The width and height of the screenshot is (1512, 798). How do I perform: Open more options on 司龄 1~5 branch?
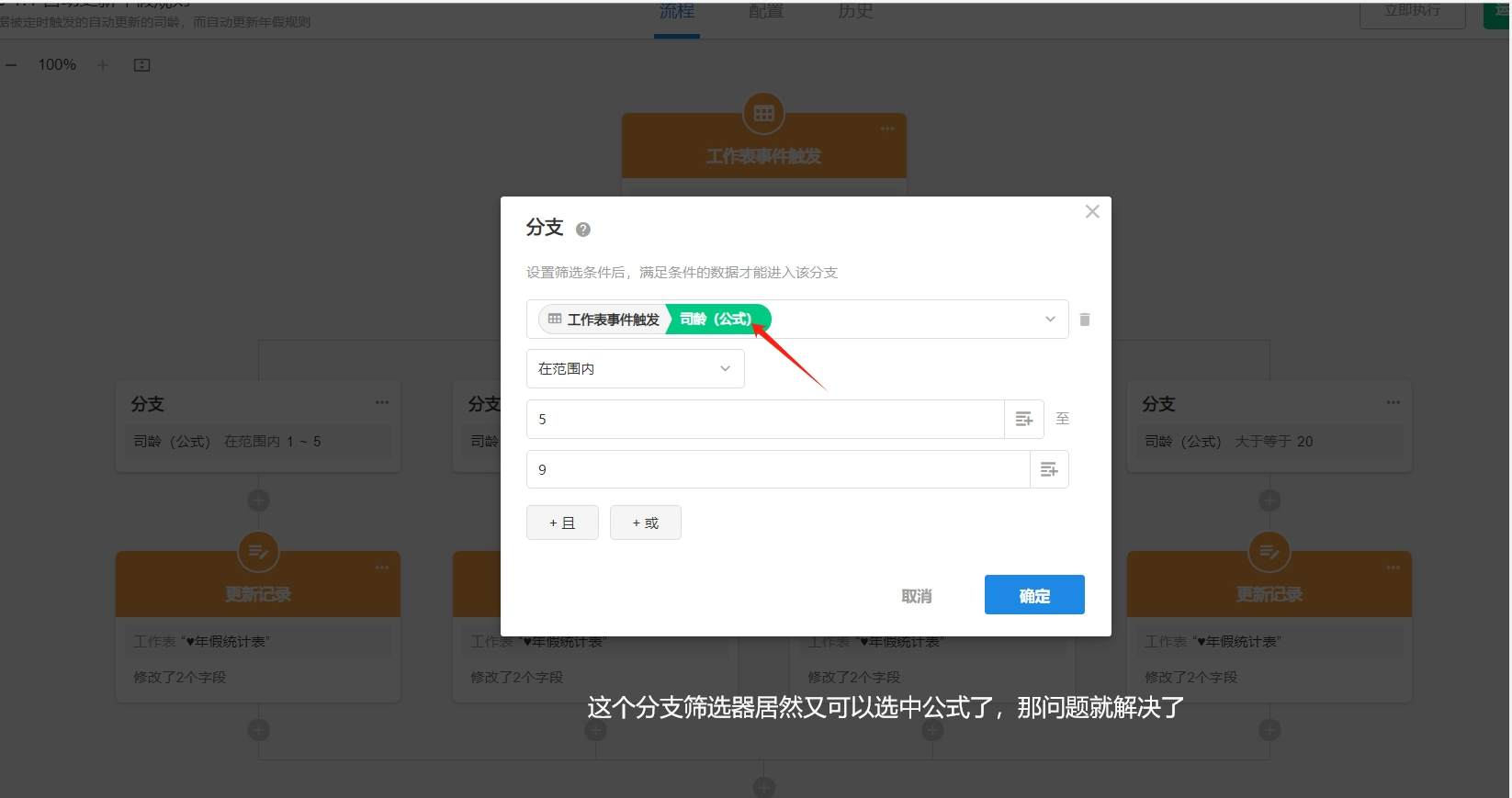pyautogui.click(x=382, y=402)
